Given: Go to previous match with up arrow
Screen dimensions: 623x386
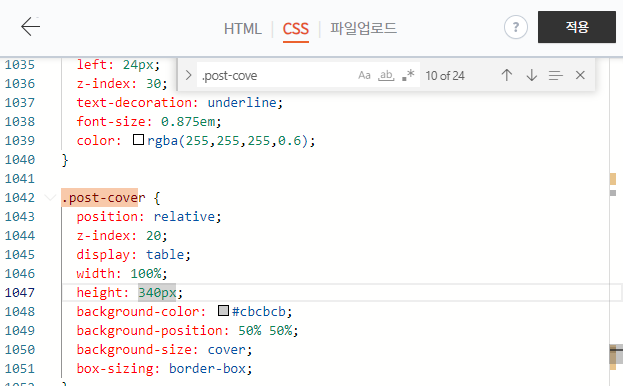Looking at the screenshot, I should [x=507, y=75].
